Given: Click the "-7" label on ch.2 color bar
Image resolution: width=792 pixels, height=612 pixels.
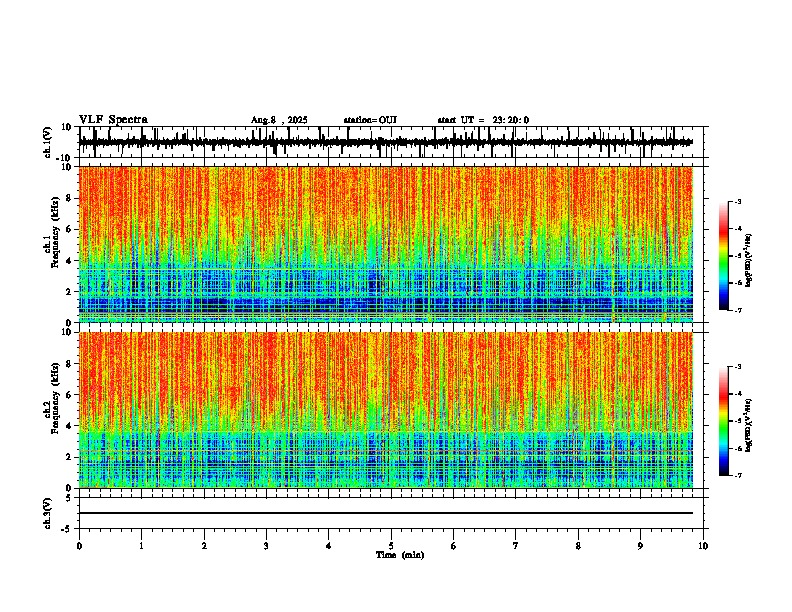Looking at the screenshot, I should (x=738, y=476).
